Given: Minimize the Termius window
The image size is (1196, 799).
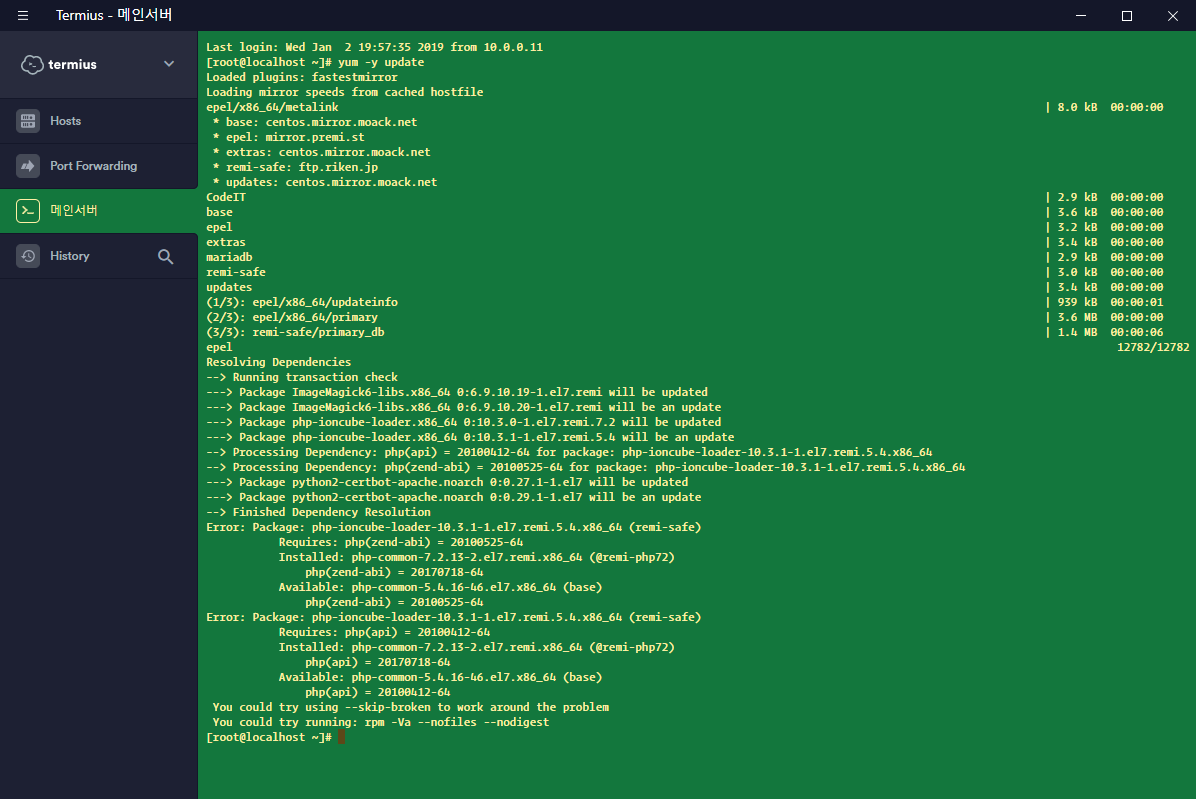Looking at the screenshot, I should pyautogui.click(x=1081, y=15).
